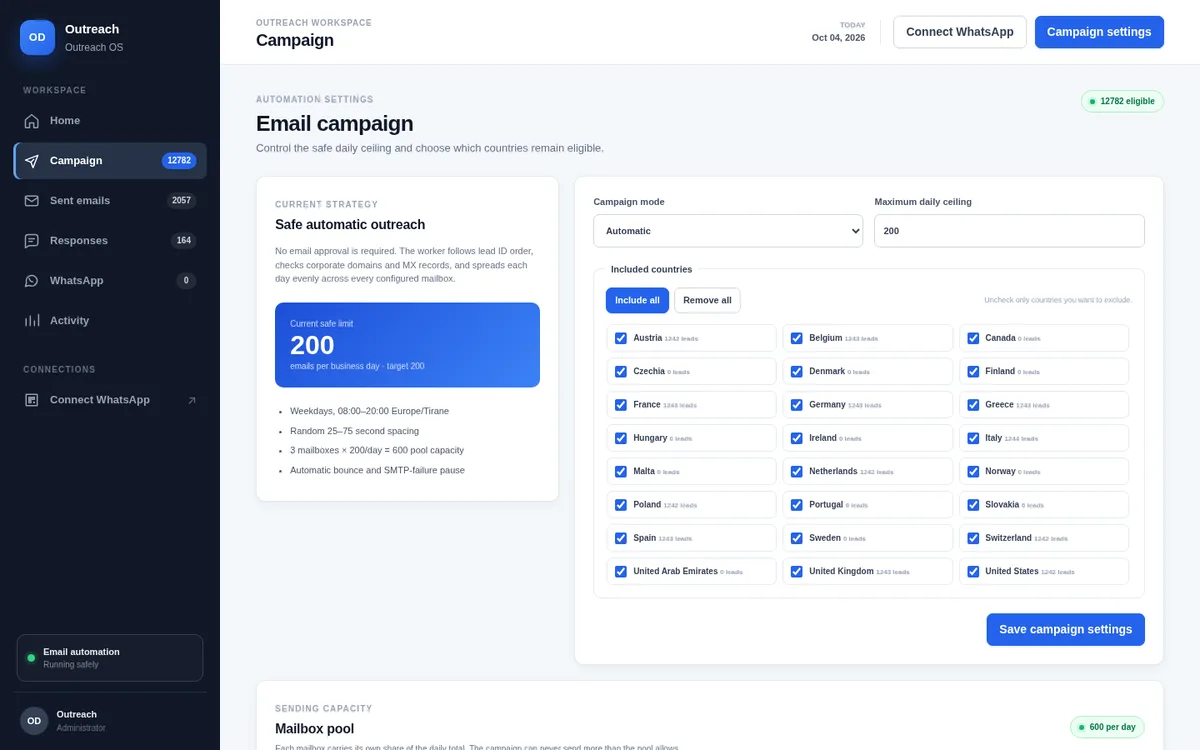Disable the Norway checkbox
The image size is (1200, 750).
click(973, 471)
